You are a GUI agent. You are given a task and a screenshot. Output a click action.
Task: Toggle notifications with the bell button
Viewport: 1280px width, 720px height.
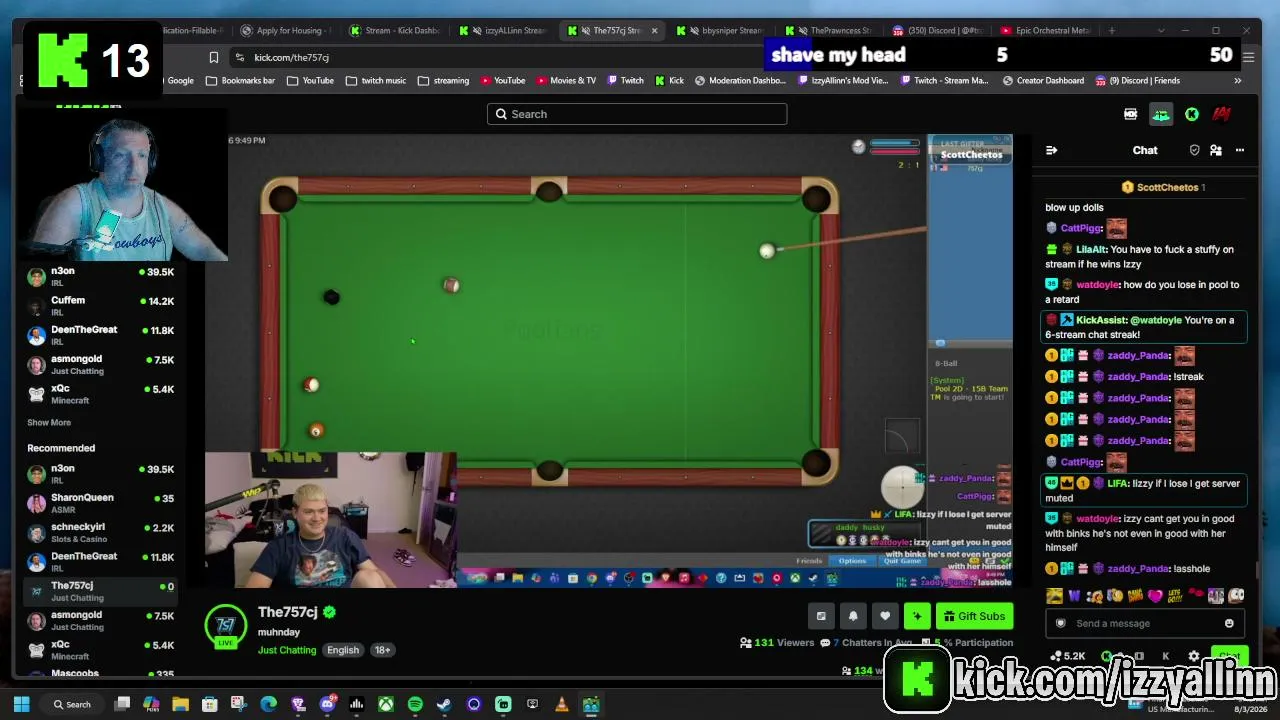click(x=853, y=616)
